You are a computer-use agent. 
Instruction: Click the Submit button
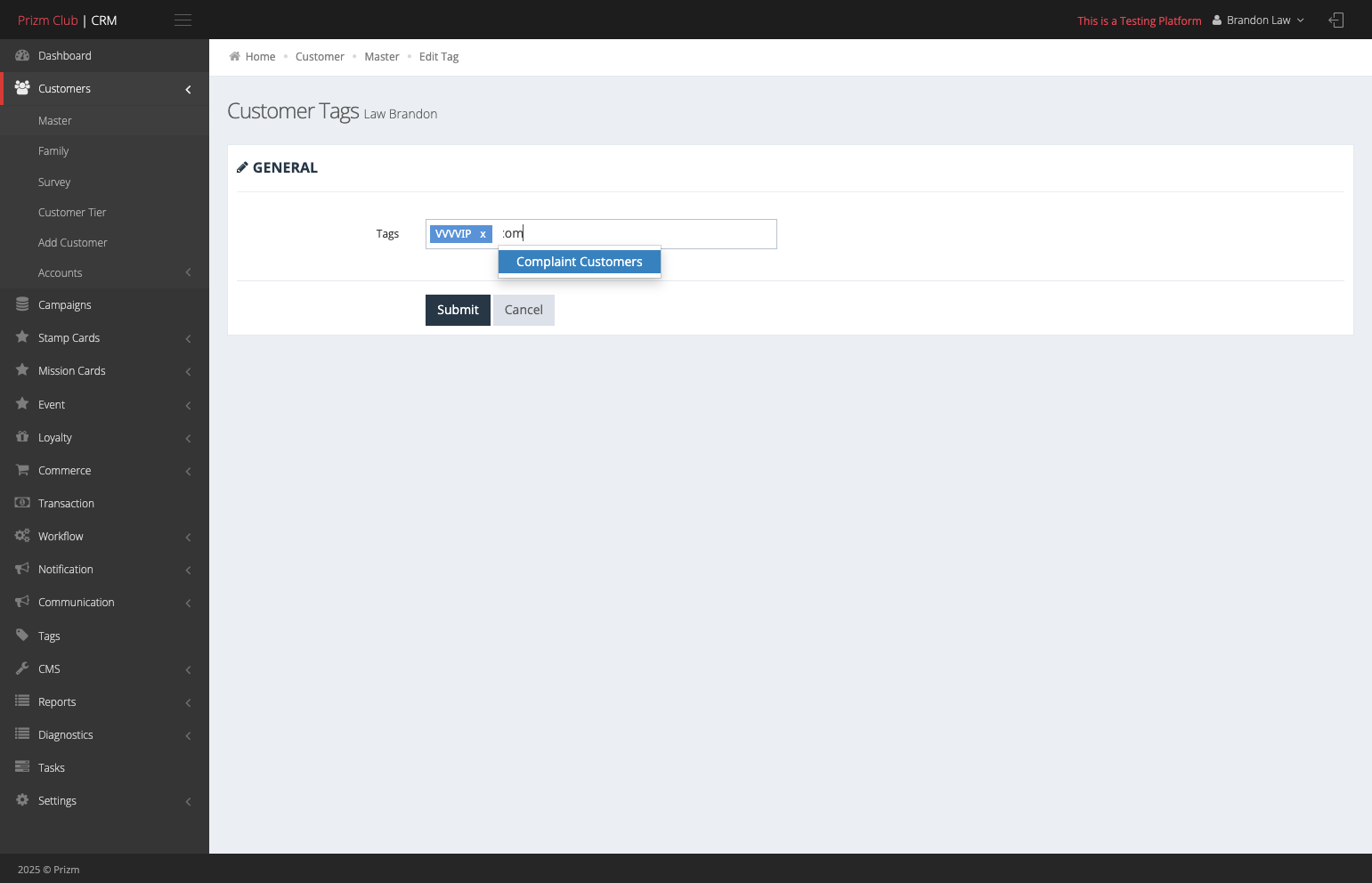coord(458,310)
